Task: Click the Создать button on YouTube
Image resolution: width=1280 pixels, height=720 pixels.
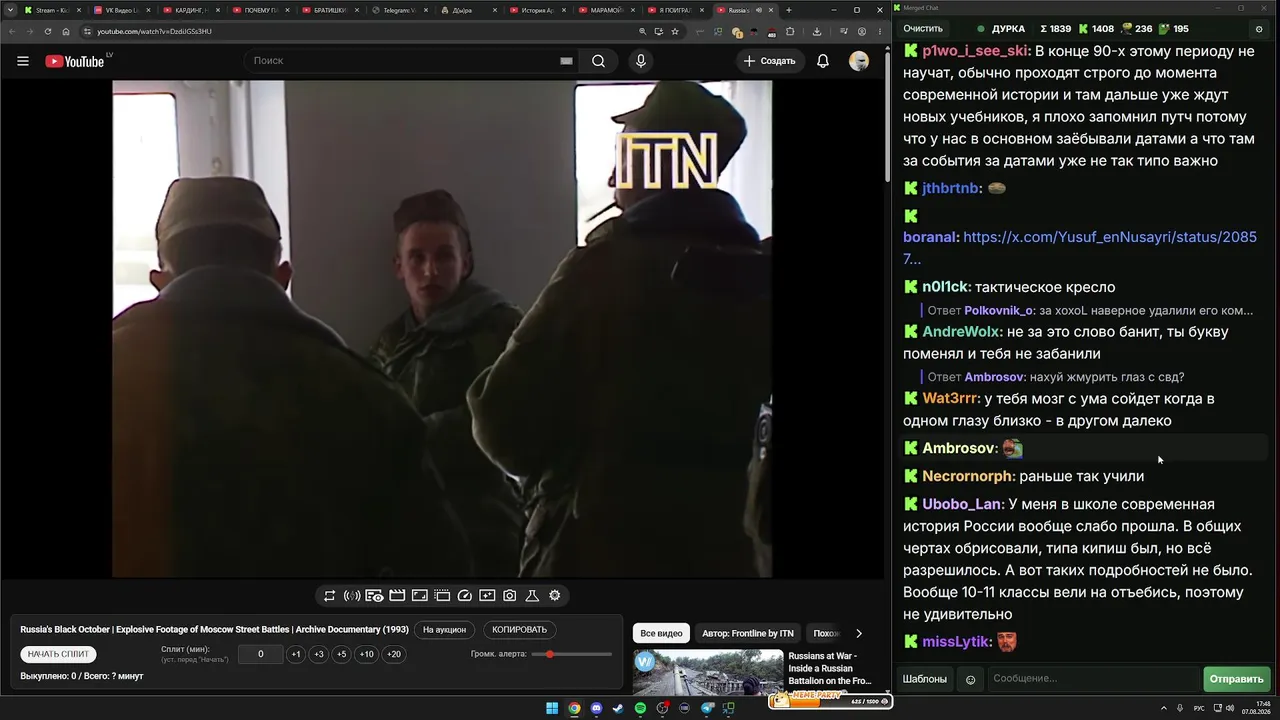Action: 769,61
